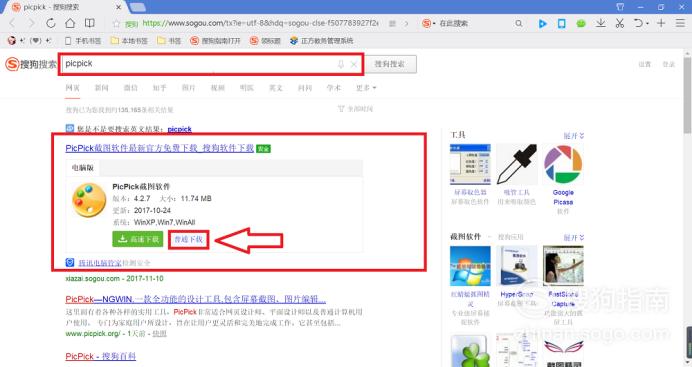Open the reading mode book icon
This screenshot has height=367, width=692.
coord(90,23)
